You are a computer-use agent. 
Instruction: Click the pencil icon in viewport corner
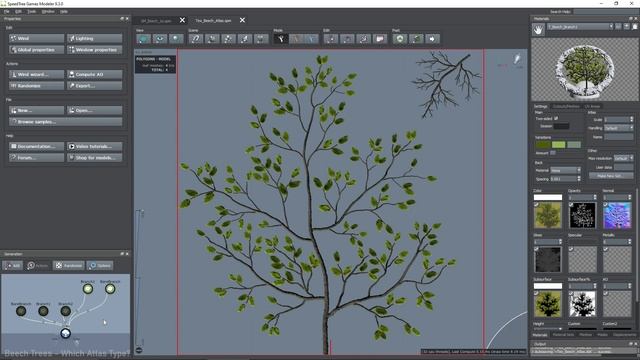[517, 59]
